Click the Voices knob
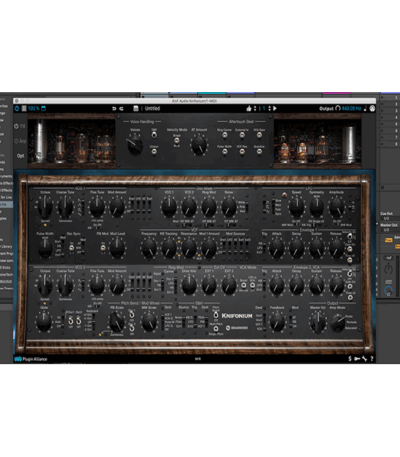 tap(135, 145)
